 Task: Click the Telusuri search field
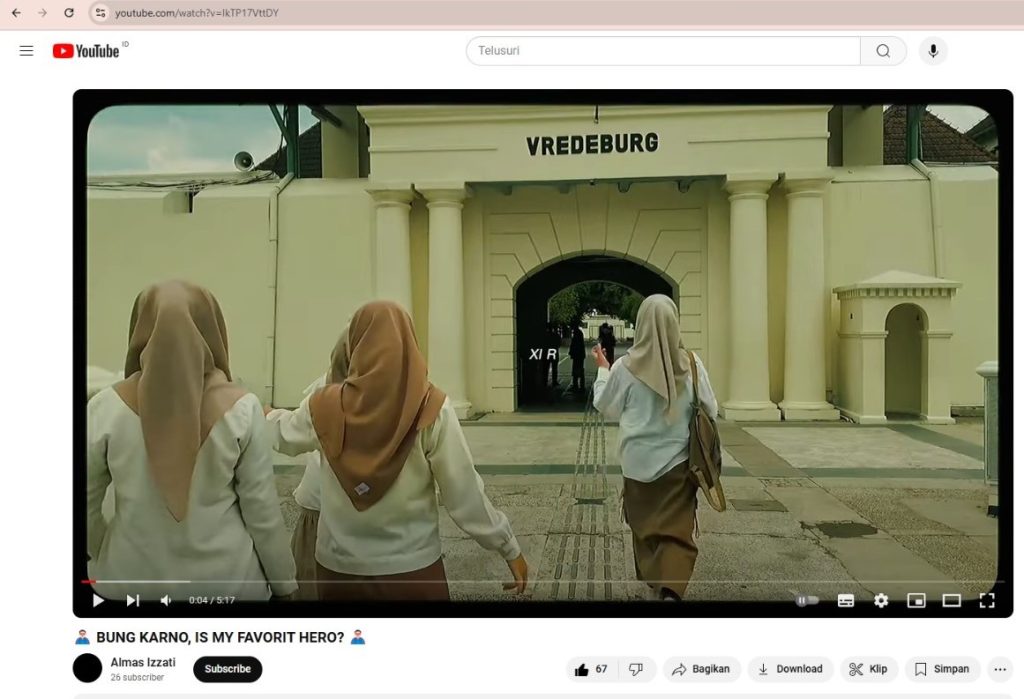[x=662, y=51]
